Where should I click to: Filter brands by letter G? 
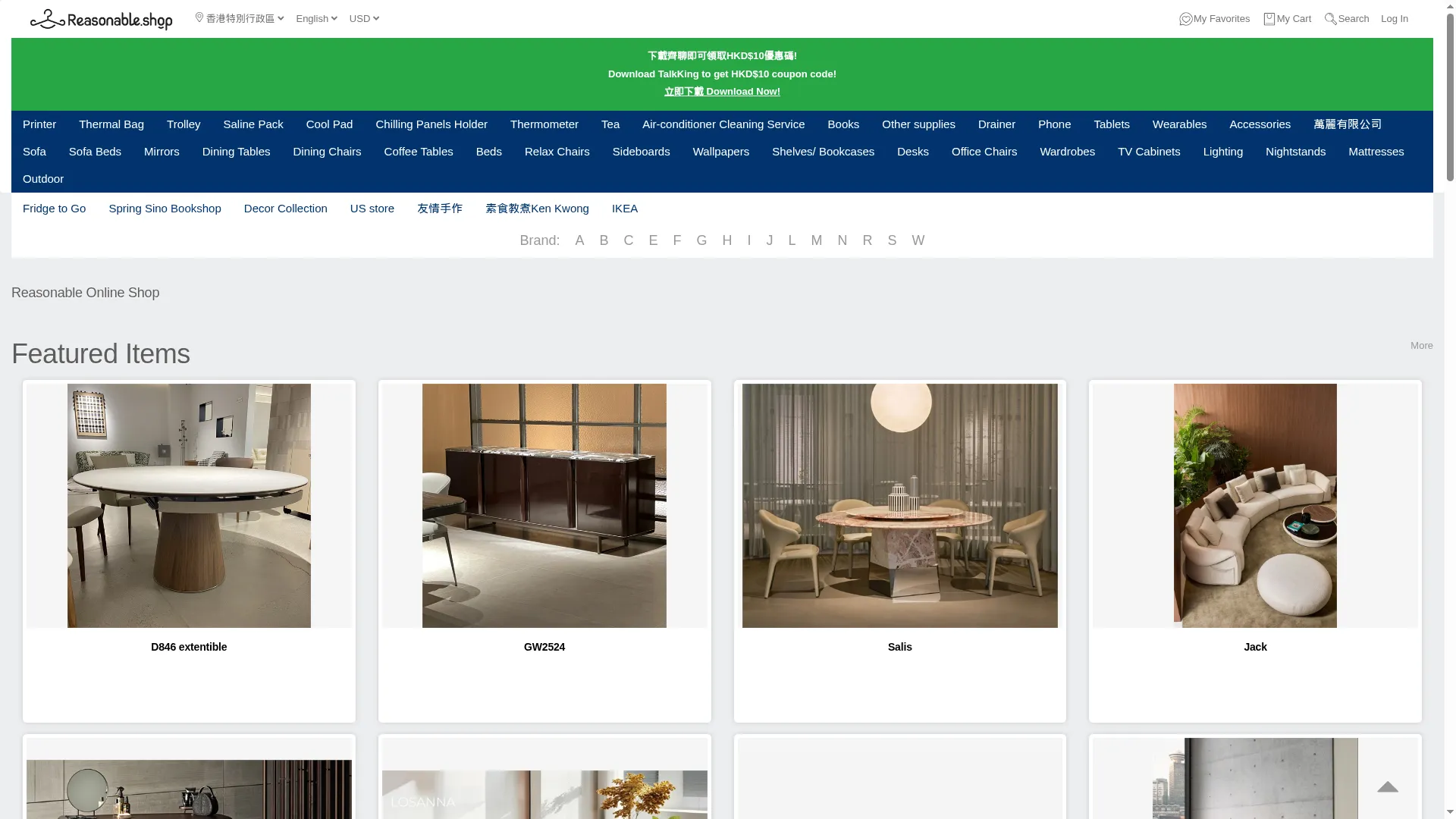coord(701,240)
